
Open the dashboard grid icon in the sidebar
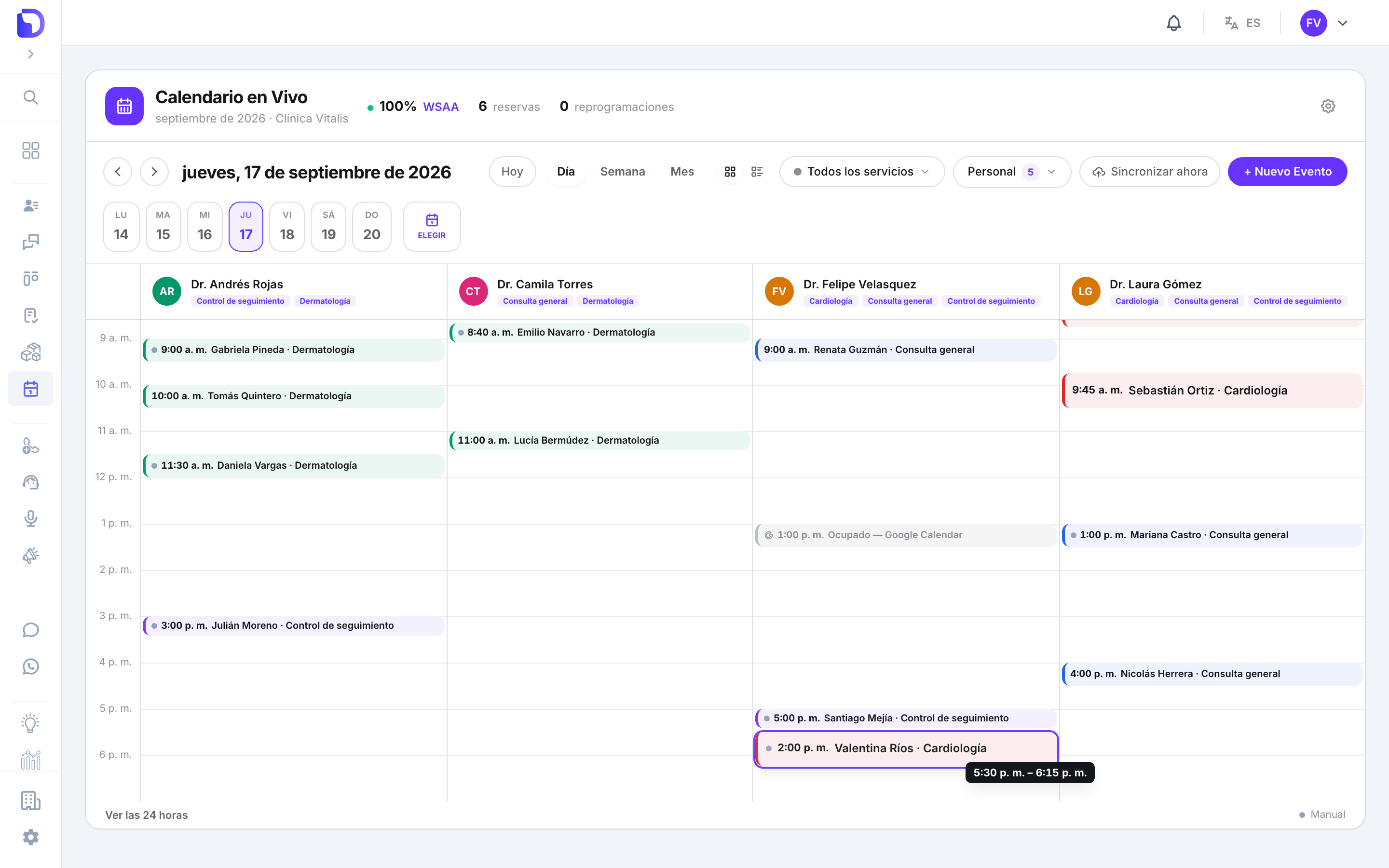[30, 150]
